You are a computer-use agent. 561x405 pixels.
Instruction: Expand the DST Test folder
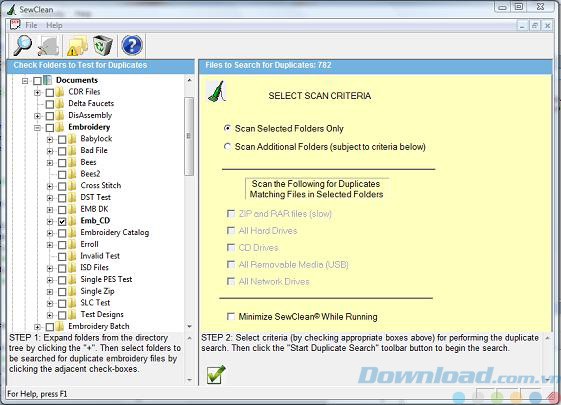coord(50,198)
